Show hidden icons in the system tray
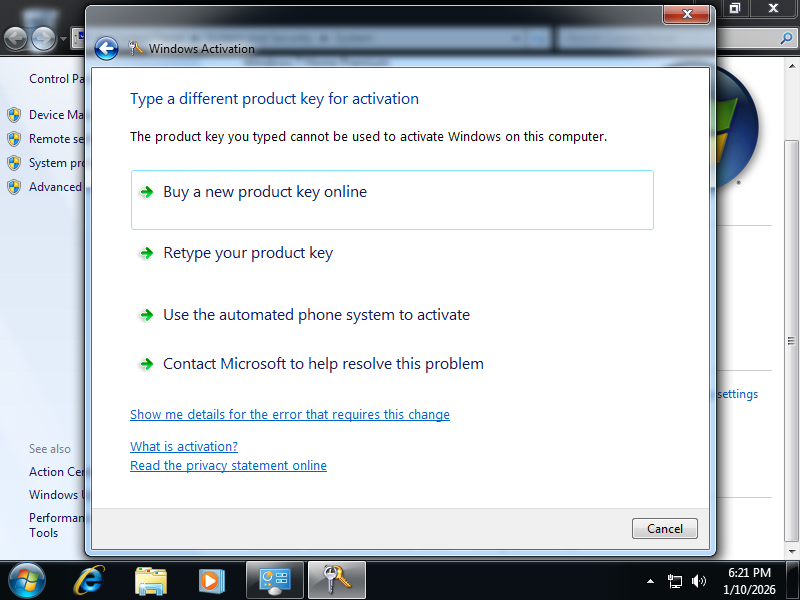This screenshot has width=800, height=600. [x=650, y=581]
